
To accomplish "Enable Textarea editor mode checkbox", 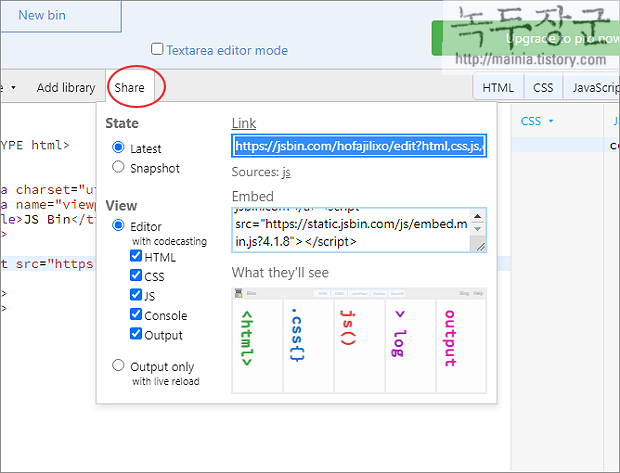I will point(157,49).
